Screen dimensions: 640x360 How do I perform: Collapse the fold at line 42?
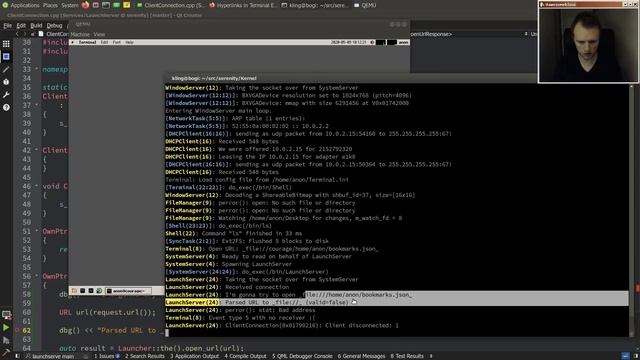tap(36, 150)
